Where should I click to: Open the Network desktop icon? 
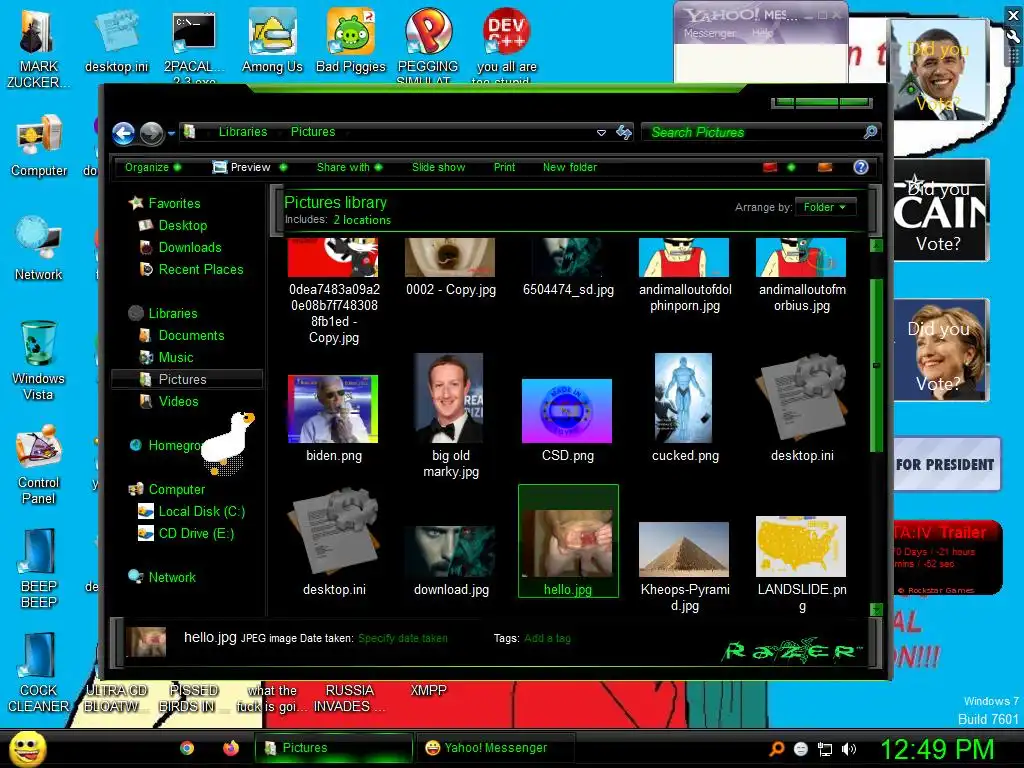(39, 248)
